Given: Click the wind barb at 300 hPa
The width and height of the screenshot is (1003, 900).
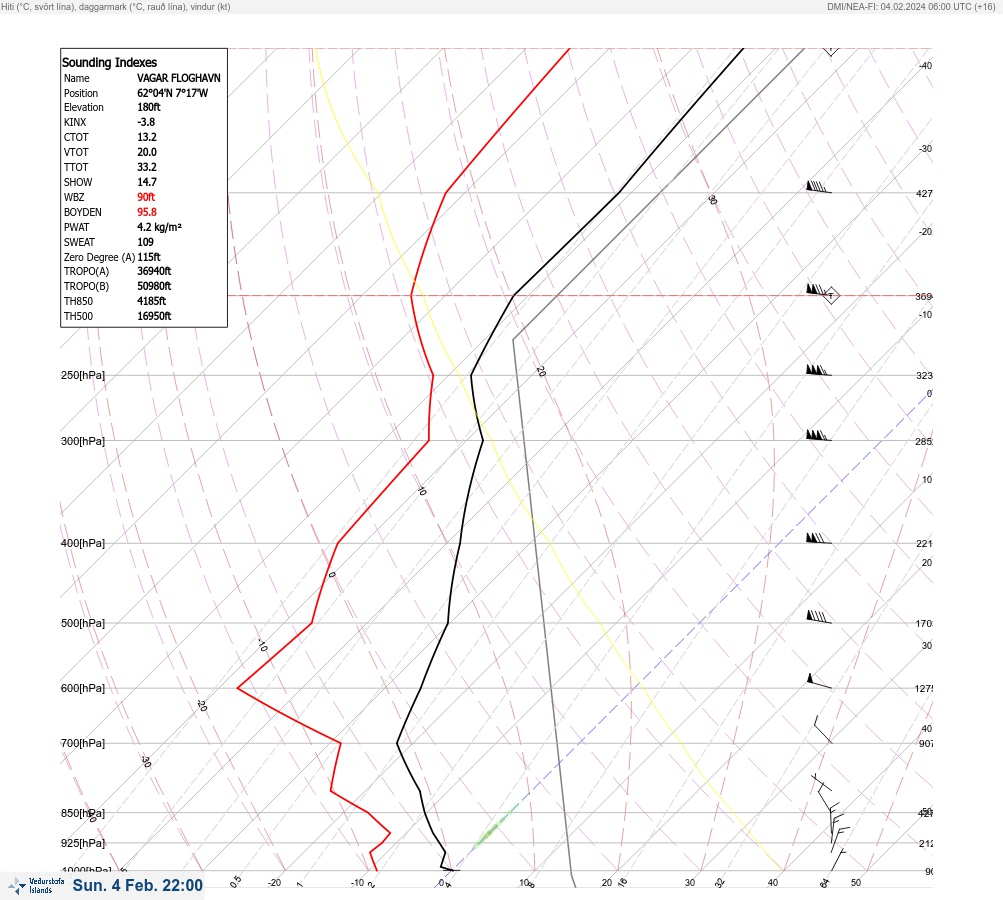Looking at the screenshot, I should (819, 436).
